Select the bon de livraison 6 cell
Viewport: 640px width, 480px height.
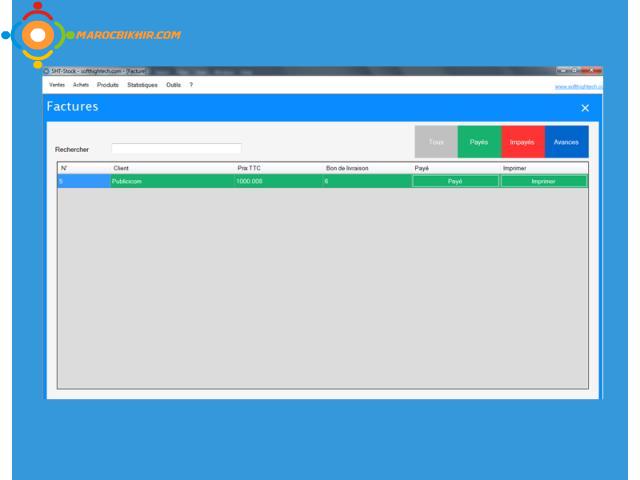[367, 181]
